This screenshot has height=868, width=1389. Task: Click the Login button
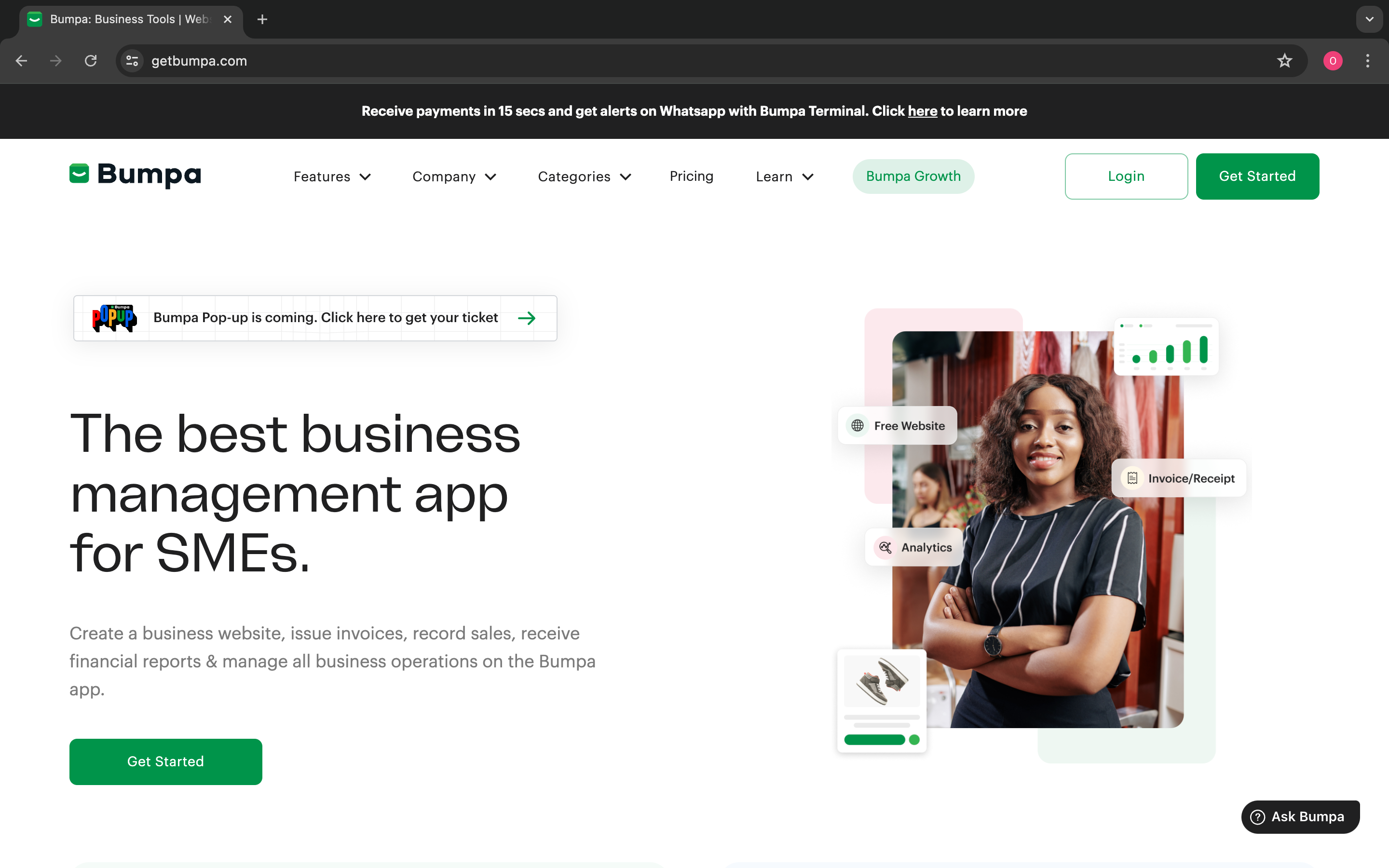click(x=1126, y=176)
